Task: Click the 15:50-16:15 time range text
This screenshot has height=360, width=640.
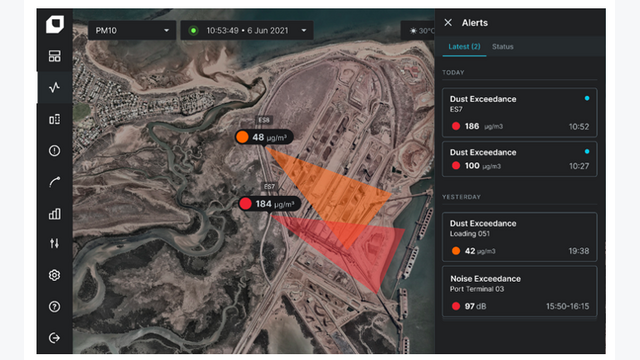Action: (x=567, y=306)
